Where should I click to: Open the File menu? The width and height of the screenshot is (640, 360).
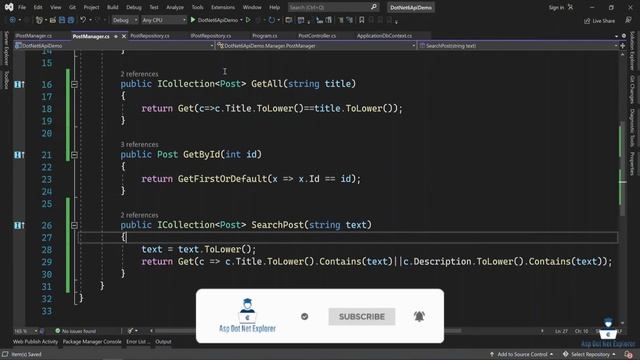pyautogui.click(x=22, y=7)
